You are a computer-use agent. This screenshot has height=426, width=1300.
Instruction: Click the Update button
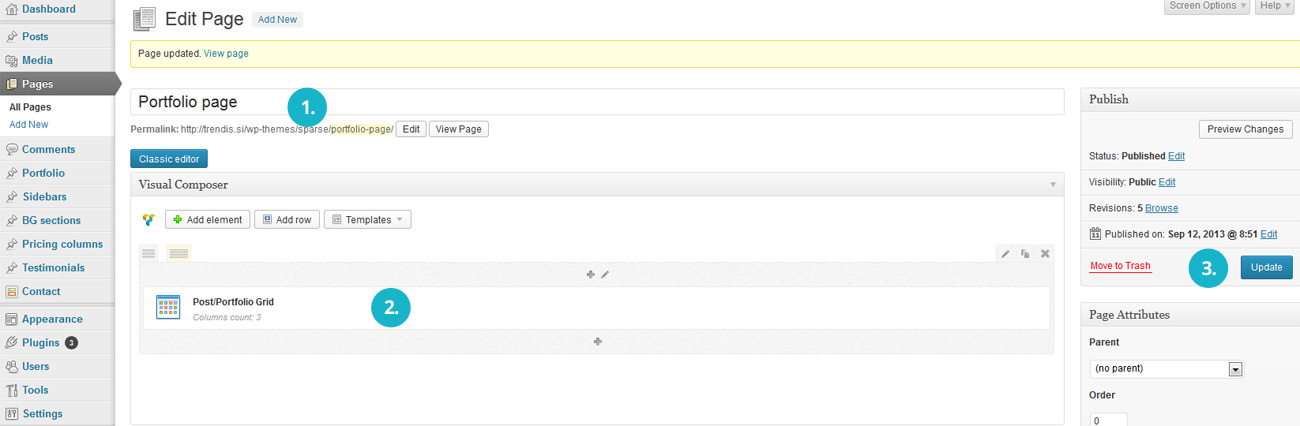tap(1266, 267)
